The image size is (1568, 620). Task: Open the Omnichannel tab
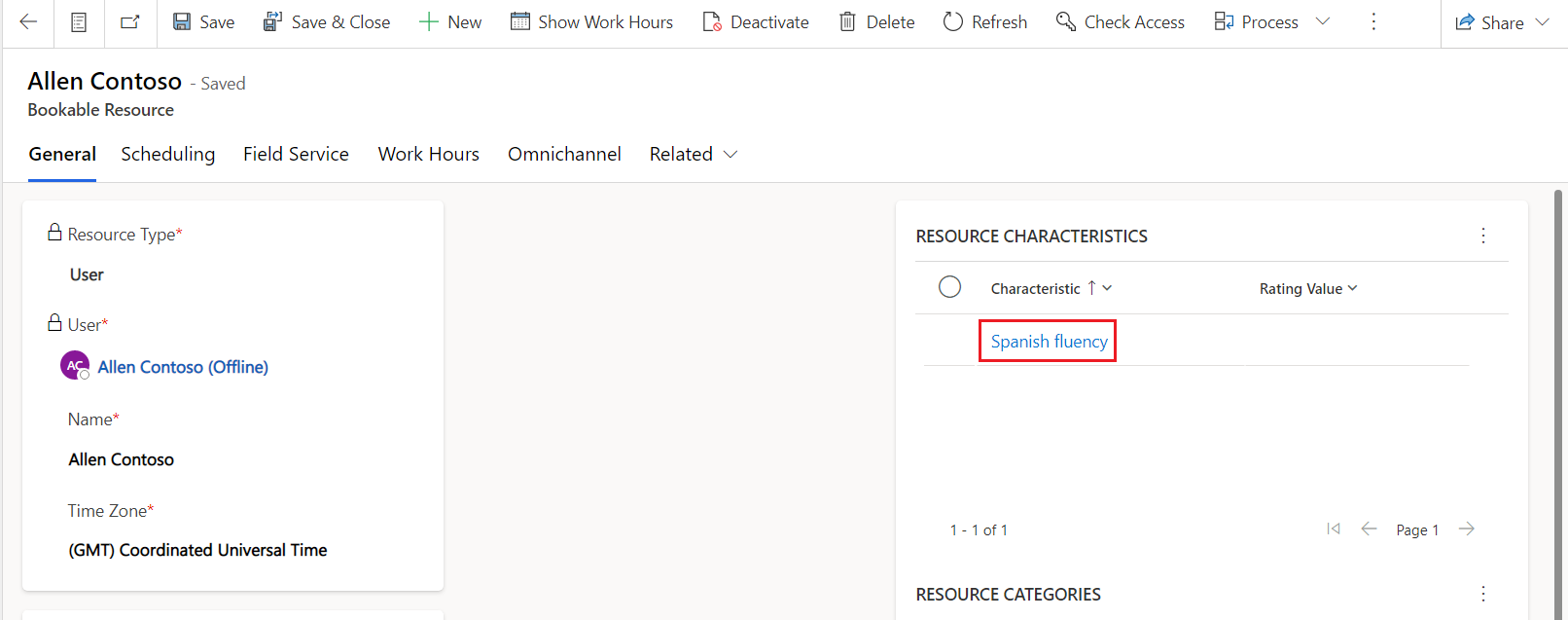click(x=564, y=154)
